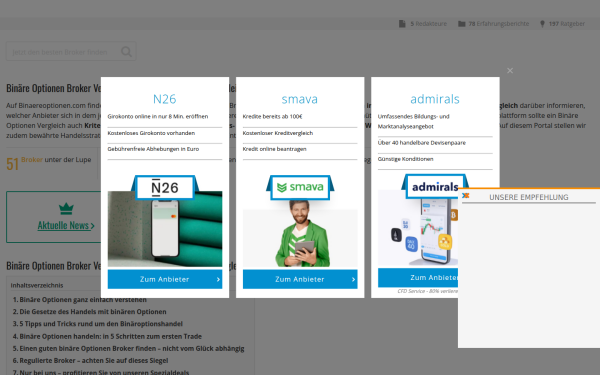Open the admirals 'Zum Anbieter' button

(x=418, y=277)
